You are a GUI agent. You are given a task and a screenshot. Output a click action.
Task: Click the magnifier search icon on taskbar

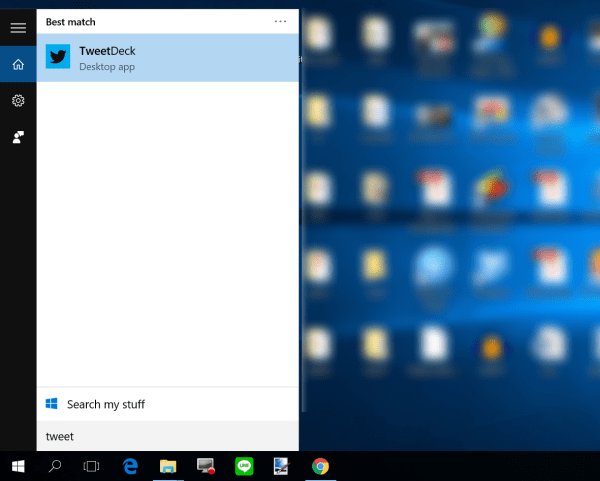(x=55, y=466)
